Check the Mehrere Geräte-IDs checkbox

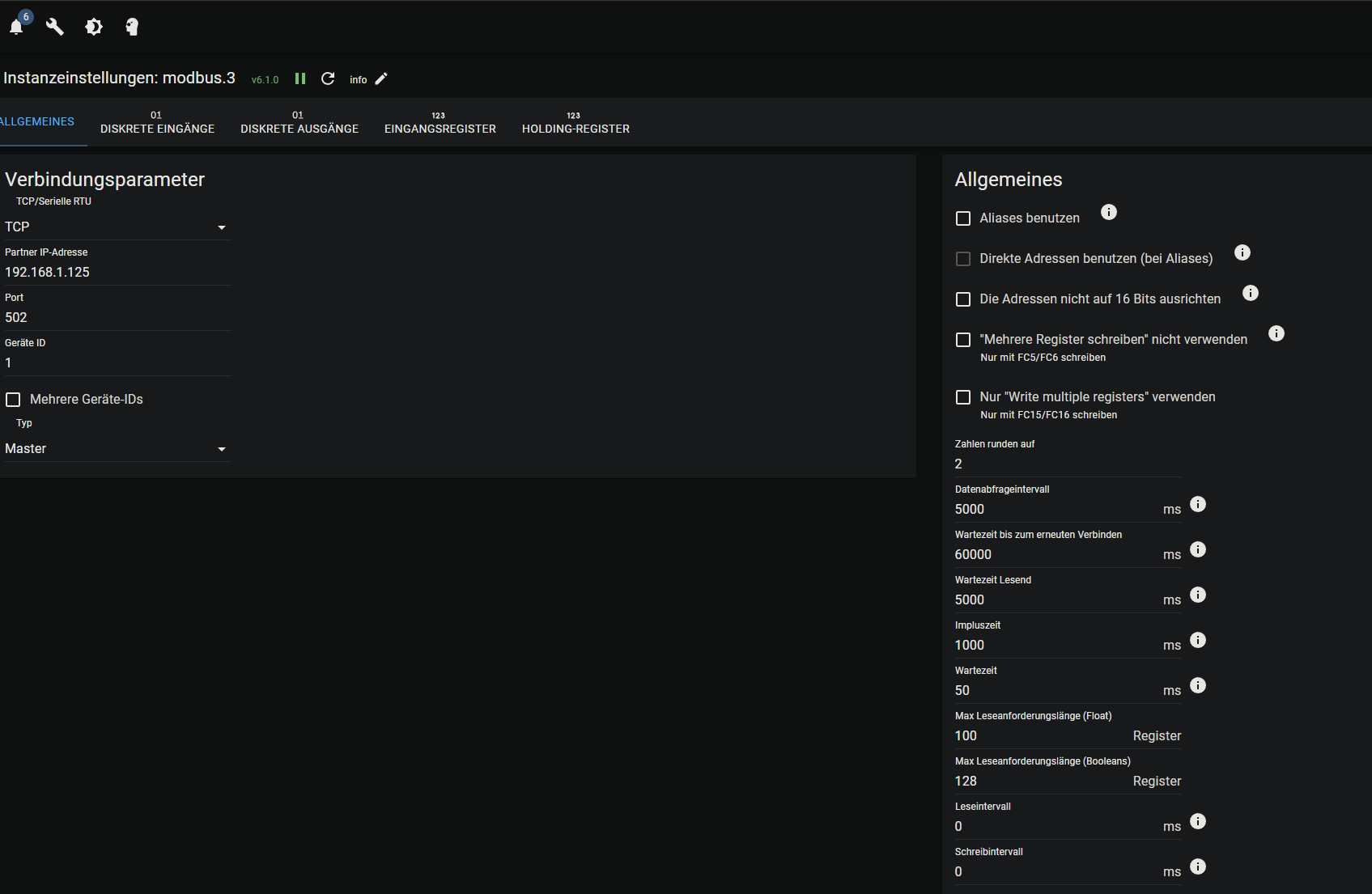coord(13,400)
